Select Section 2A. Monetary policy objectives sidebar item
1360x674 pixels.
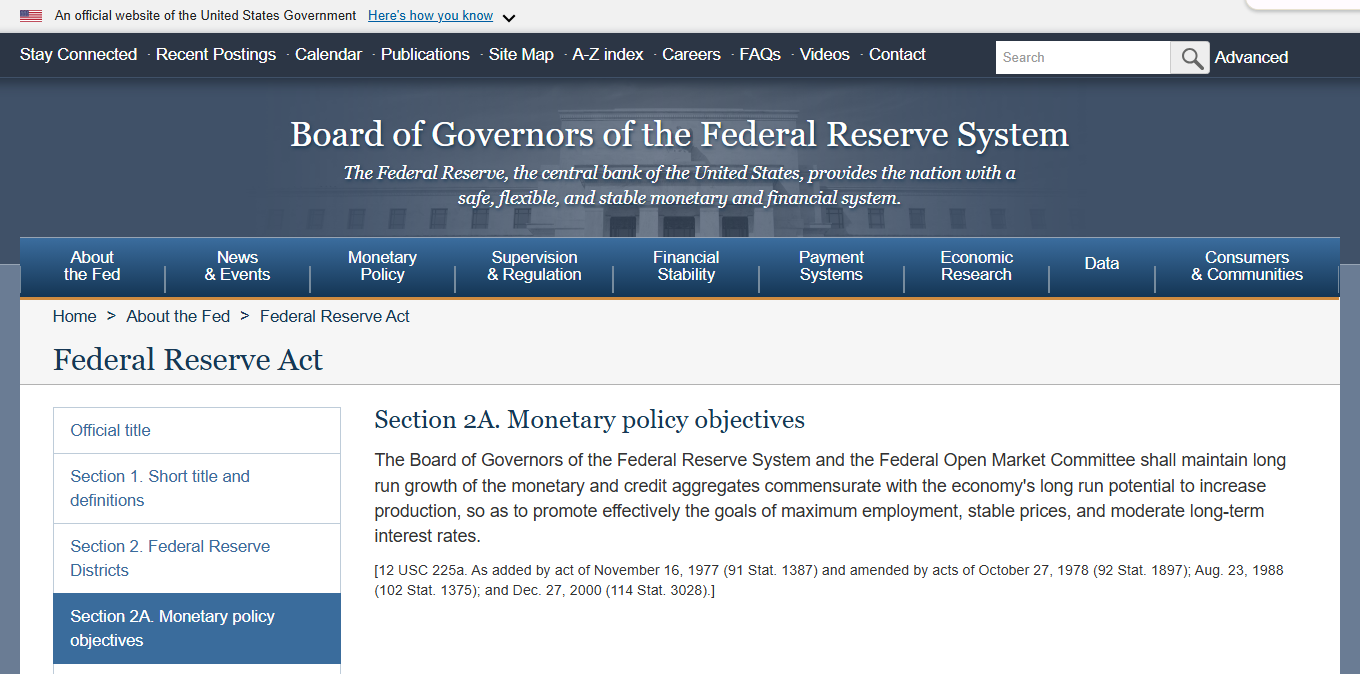[197, 628]
